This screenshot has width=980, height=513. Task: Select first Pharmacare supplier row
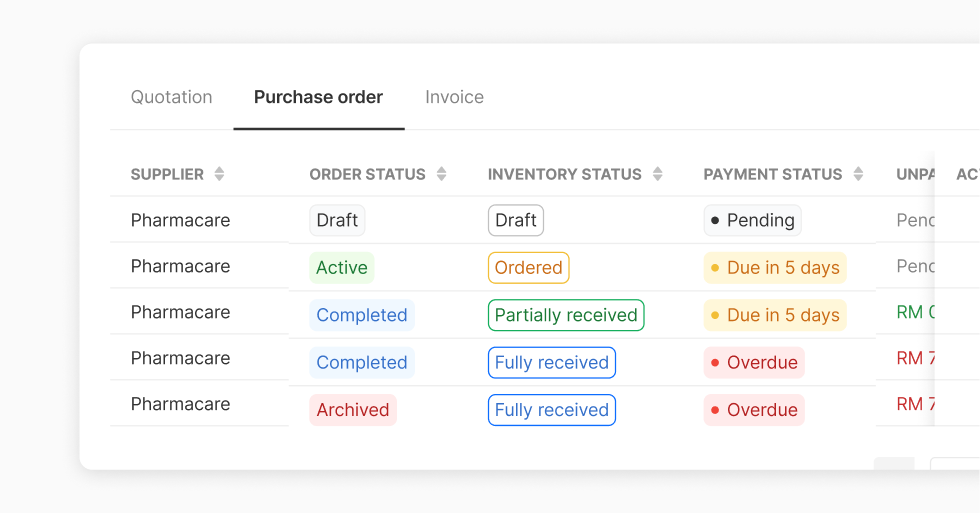coord(180,220)
